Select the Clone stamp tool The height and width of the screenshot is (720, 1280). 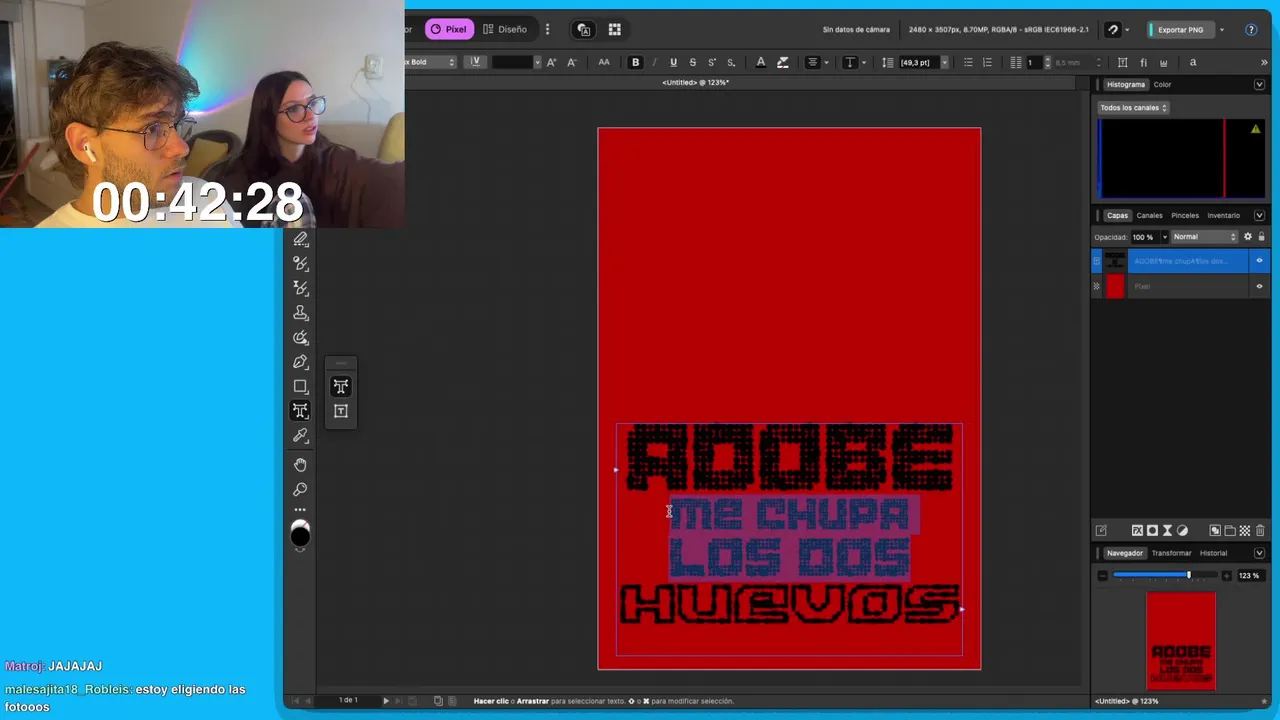[x=300, y=313]
